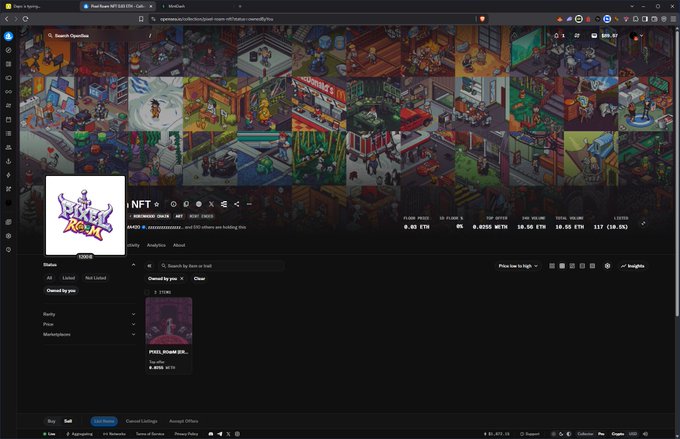The height and width of the screenshot is (439, 680).
Task: Open Terms of Service link
Action: tap(150, 434)
